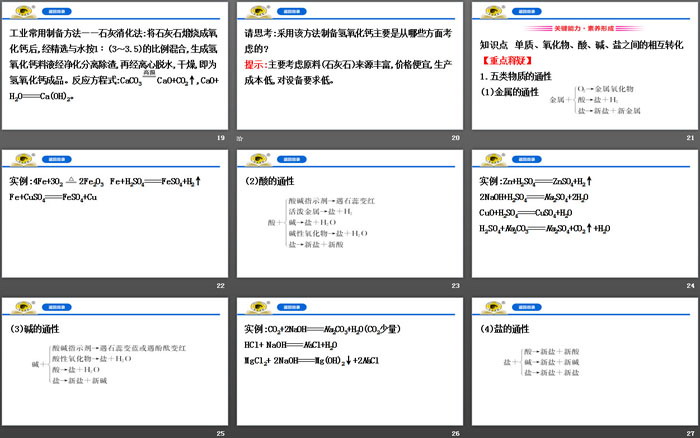Click the logo icon on slide 20
This screenshot has height=438, width=700.
255,11
